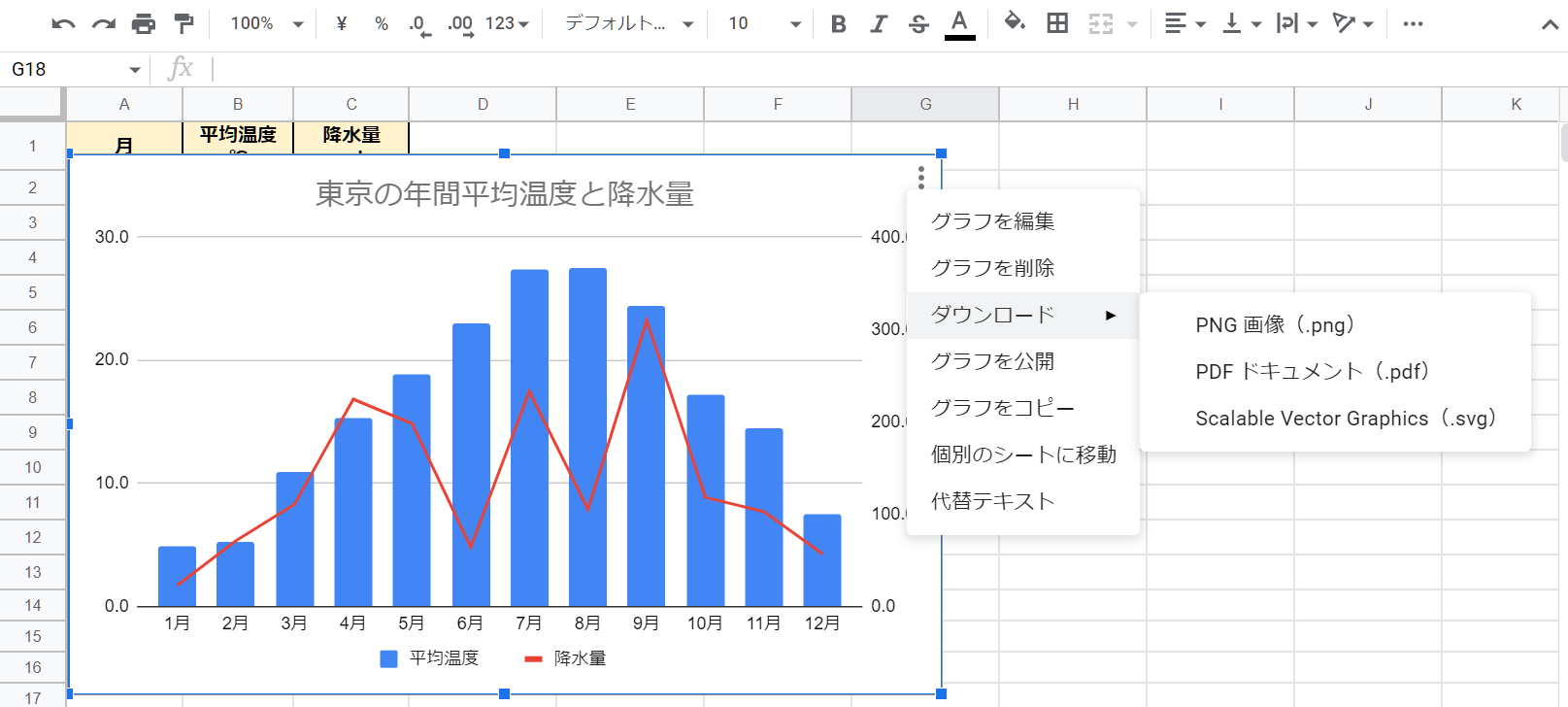This screenshot has height=707, width=1568.
Task: Choose グラフをコピー from the menu
Action: click(x=1022, y=408)
